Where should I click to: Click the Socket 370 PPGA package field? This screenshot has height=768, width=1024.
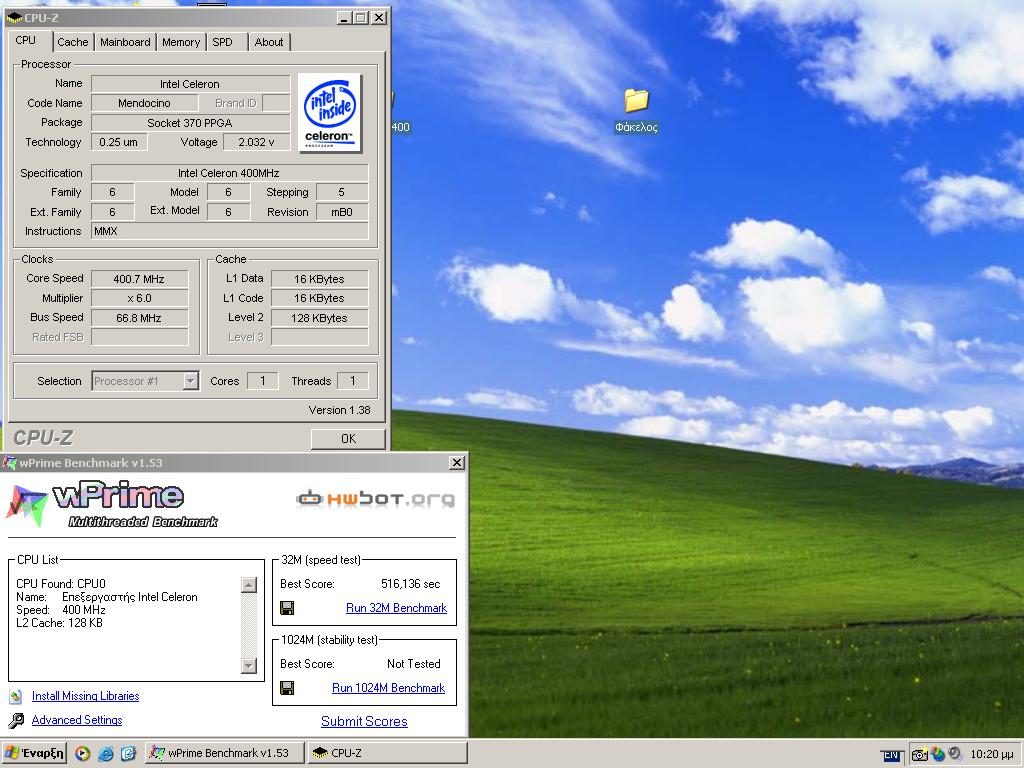(x=190, y=123)
